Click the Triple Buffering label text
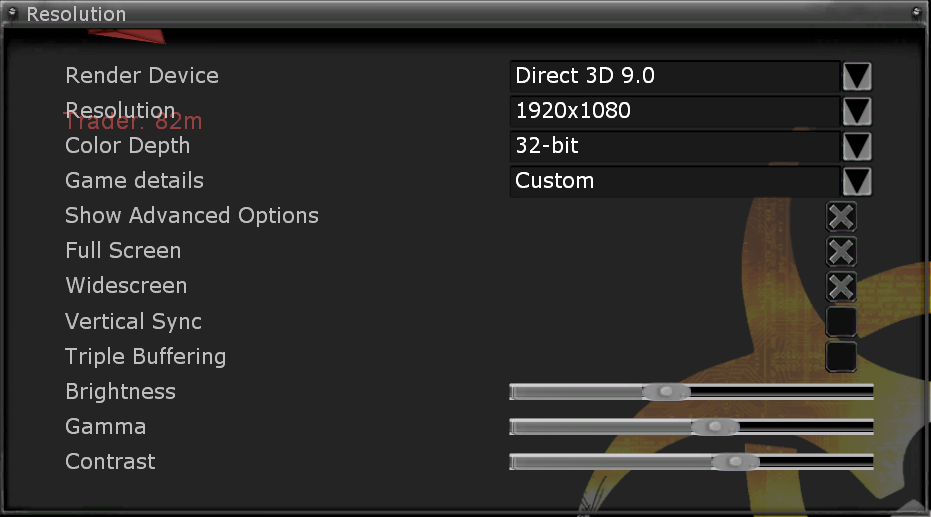 click(x=145, y=357)
